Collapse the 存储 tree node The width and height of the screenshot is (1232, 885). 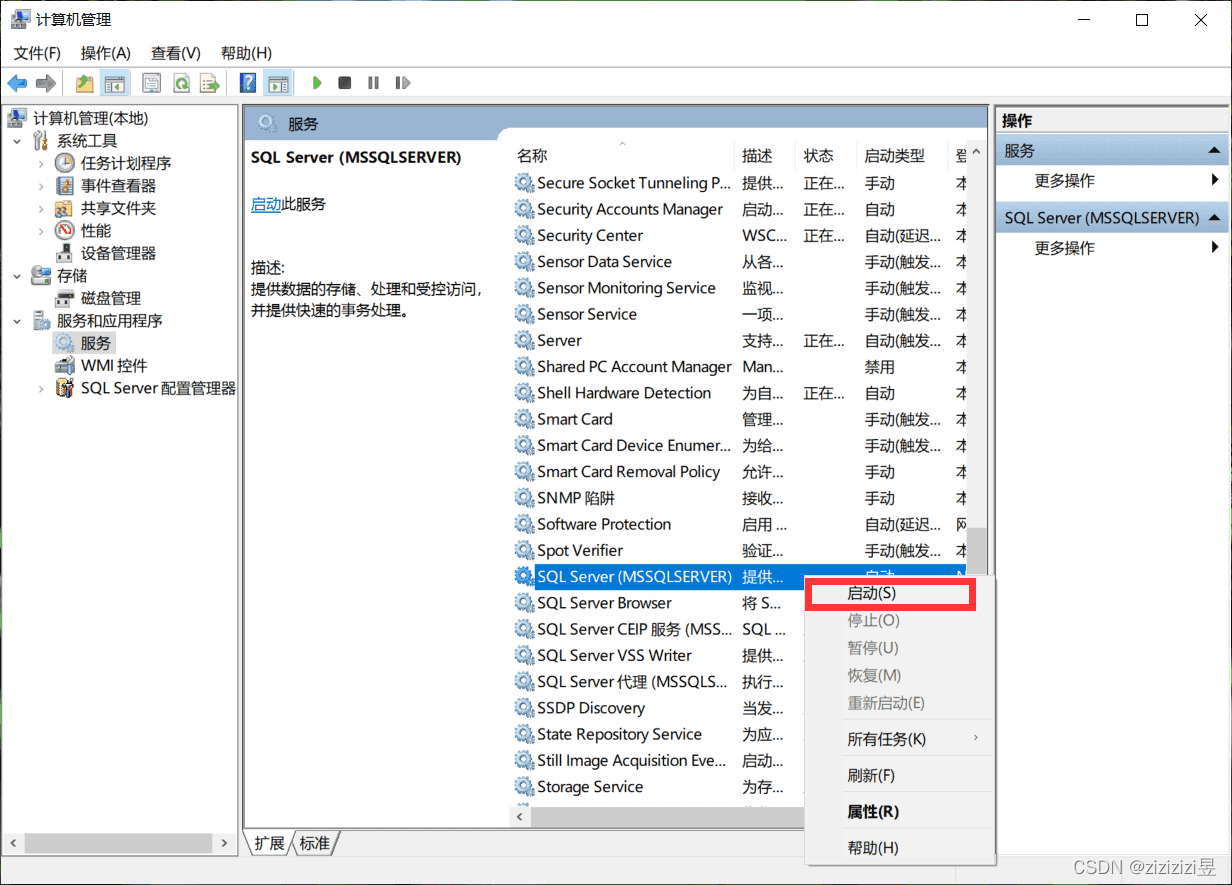tap(17, 276)
